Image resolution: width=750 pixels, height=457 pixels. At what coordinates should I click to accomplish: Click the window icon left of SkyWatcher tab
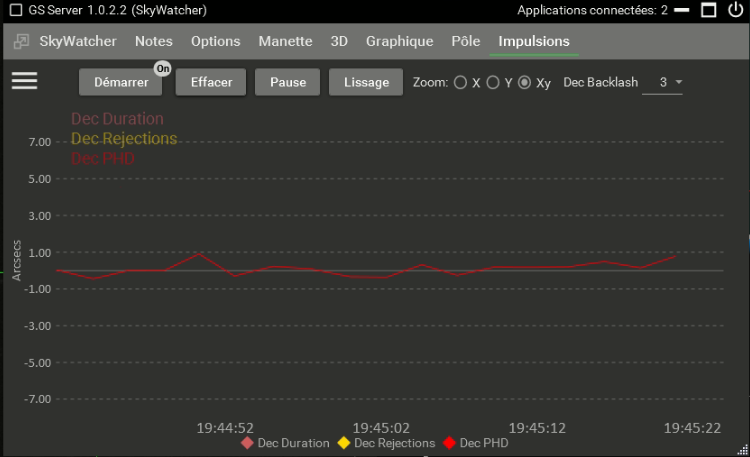21,42
